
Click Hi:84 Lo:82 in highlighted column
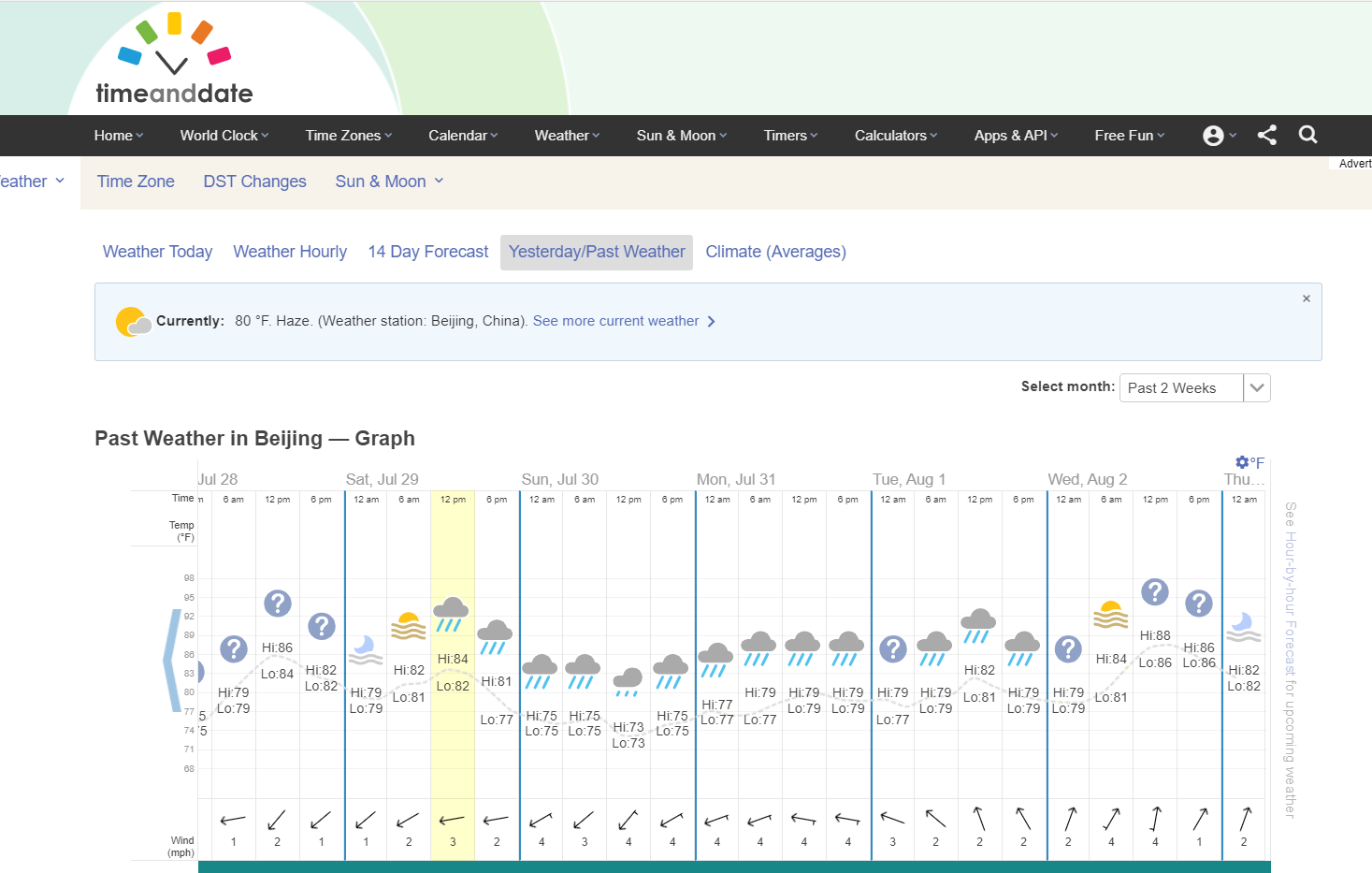(453, 673)
